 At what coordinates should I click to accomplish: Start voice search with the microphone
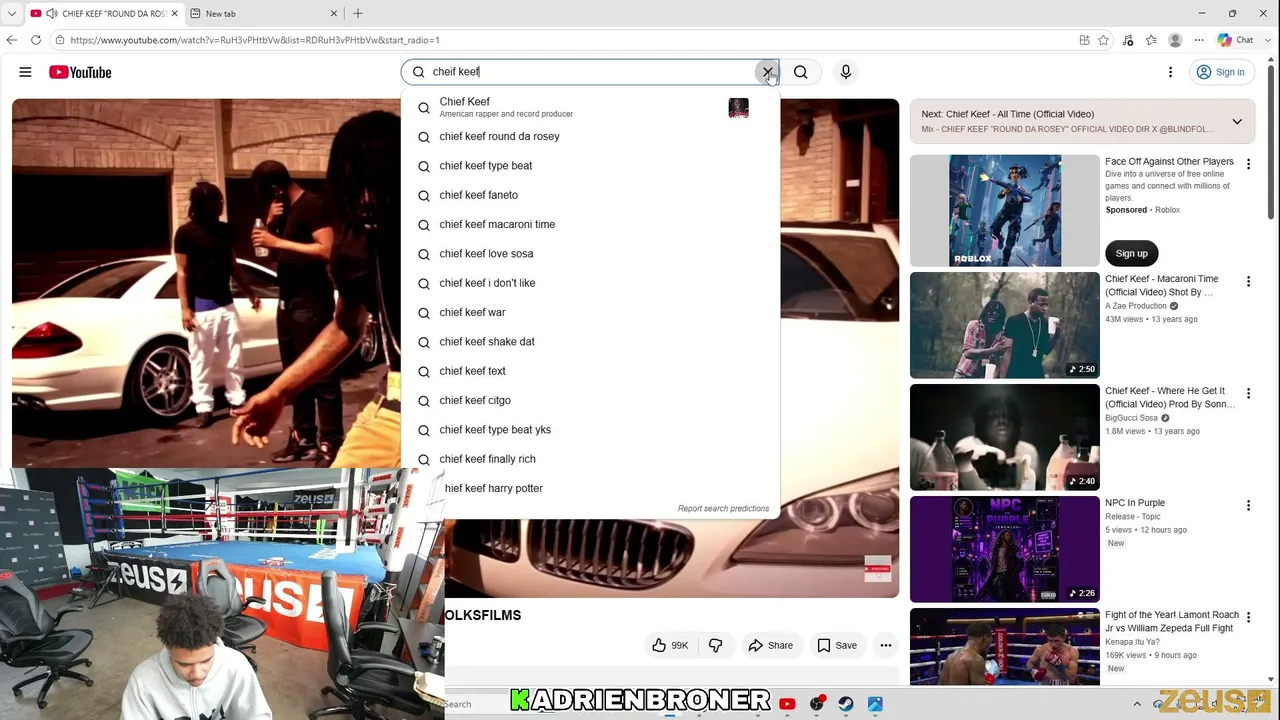point(846,72)
